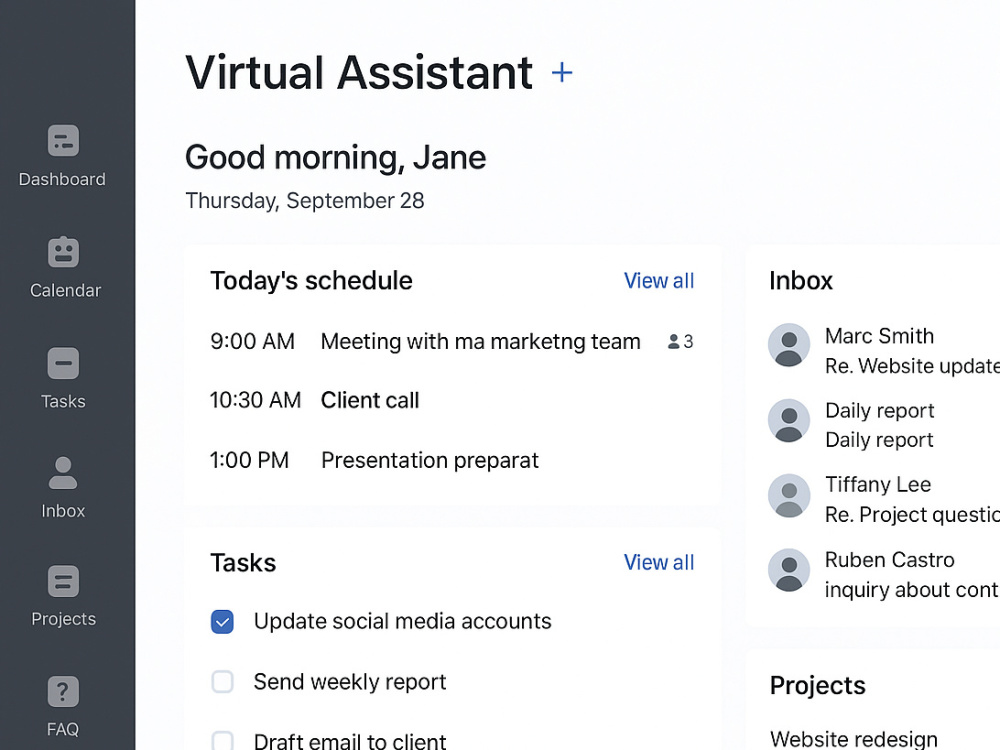Viewport: 1000px width, 750px height.
Task: Click the Inbox panel heading
Action: [x=801, y=281]
